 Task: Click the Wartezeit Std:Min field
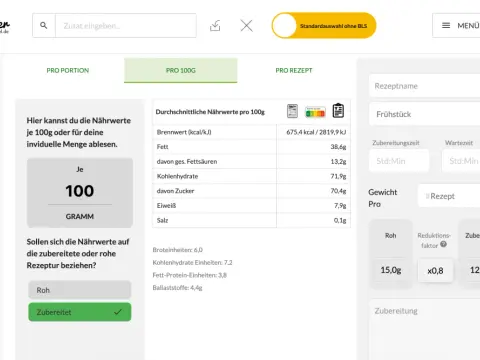461,161
